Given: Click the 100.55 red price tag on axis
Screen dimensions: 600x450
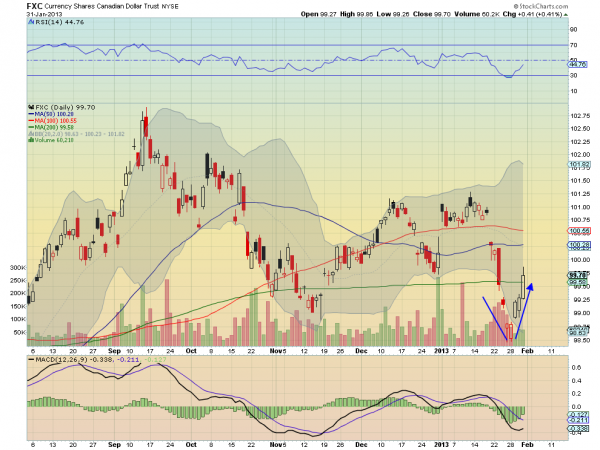Looking at the screenshot, I should [x=579, y=231].
